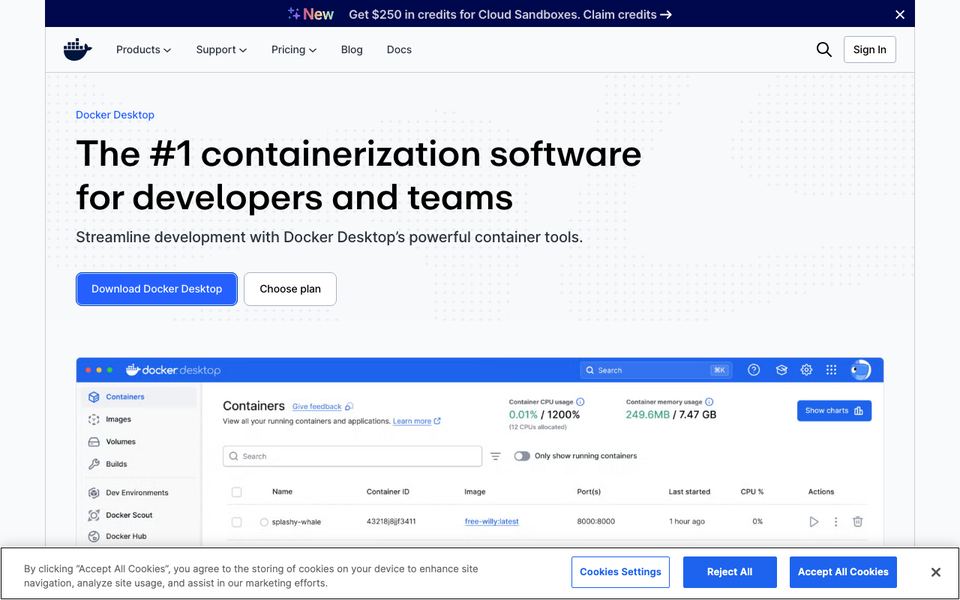Click the Docker whale logo
The width and height of the screenshot is (960, 600).
(78, 50)
